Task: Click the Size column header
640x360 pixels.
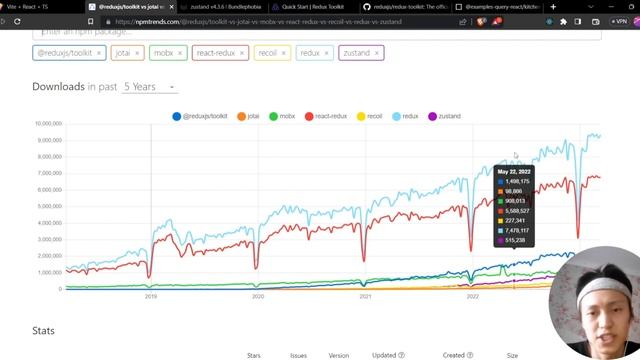Action: tap(512, 356)
